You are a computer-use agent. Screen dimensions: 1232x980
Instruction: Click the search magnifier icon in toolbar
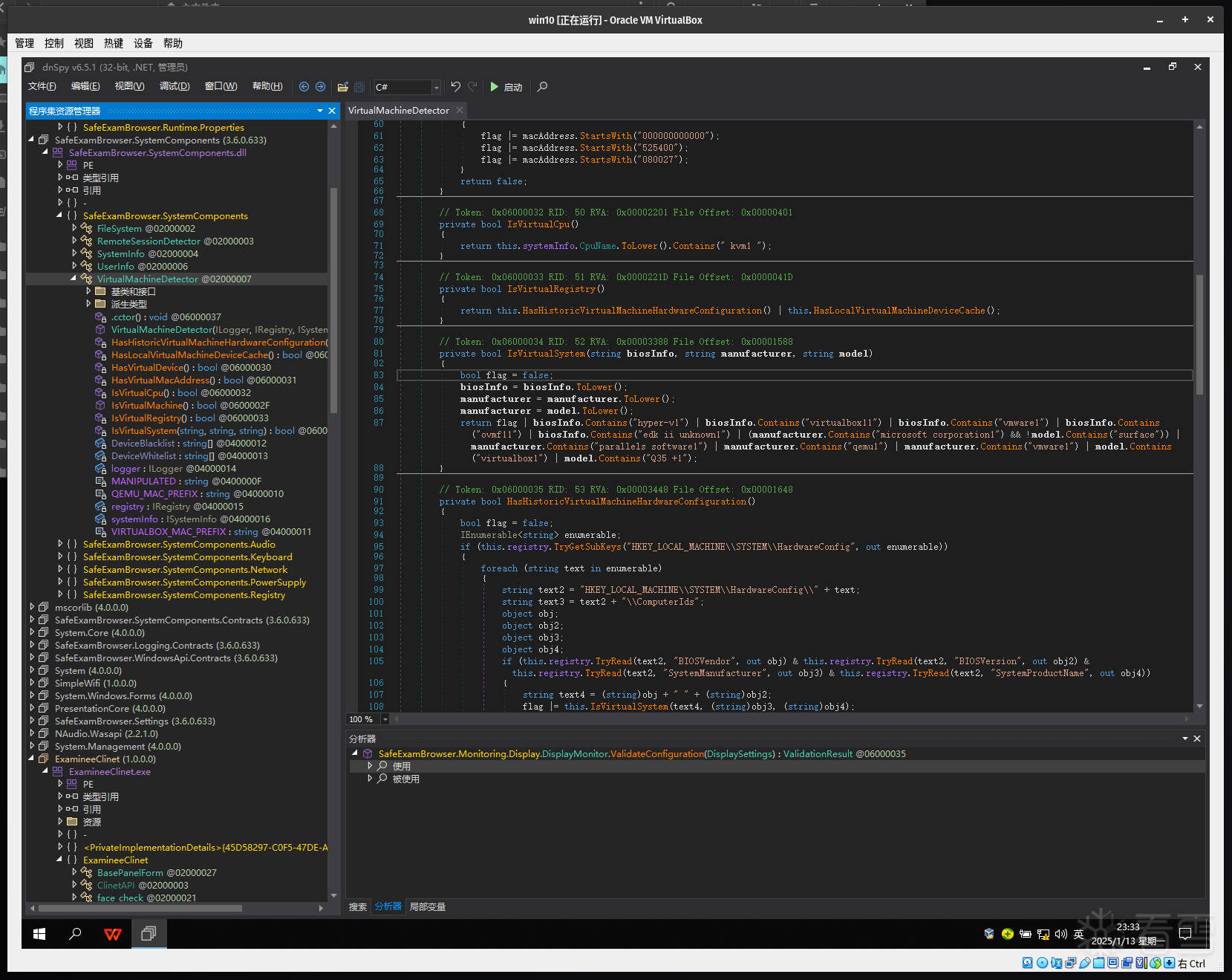pyautogui.click(x=542, y=87)
